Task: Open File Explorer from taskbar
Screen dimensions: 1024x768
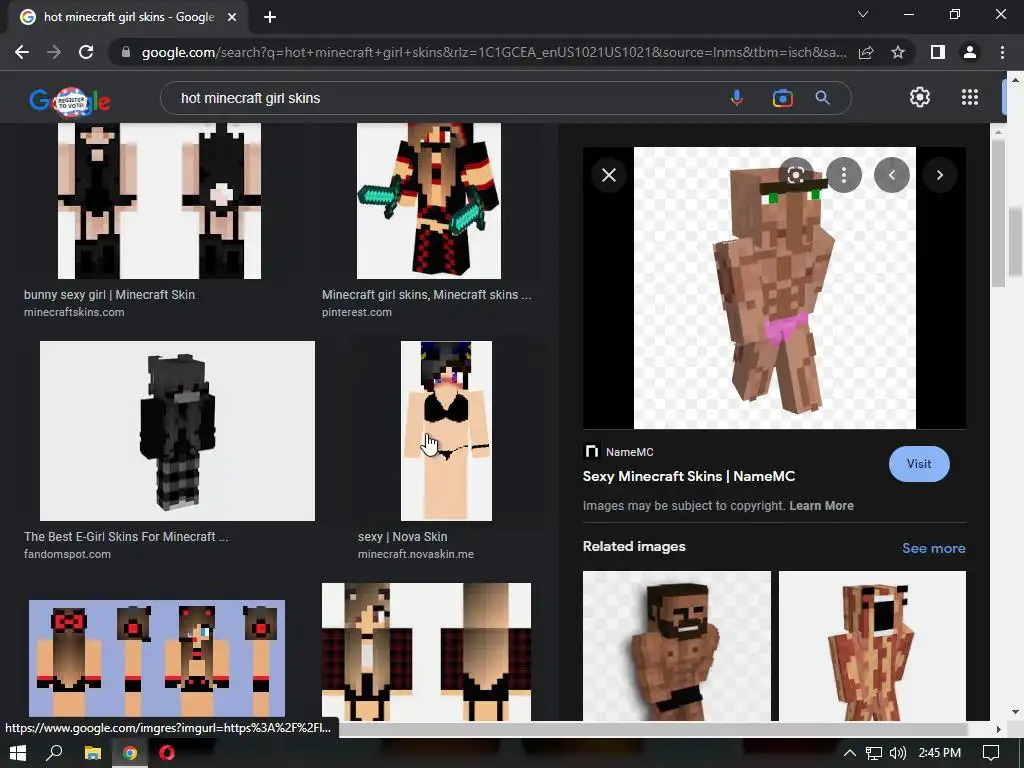Action: tap(93, 753)
